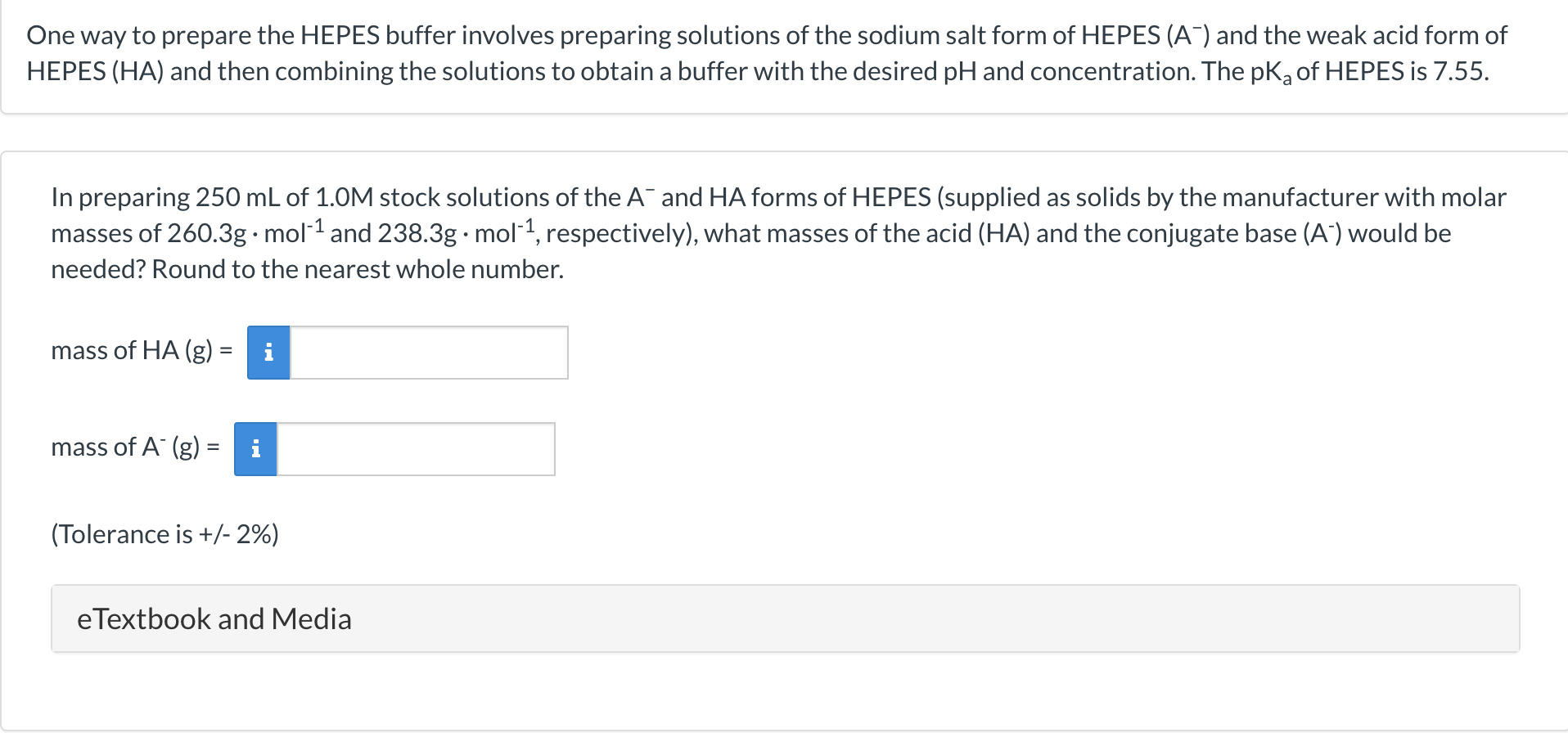This screenshot has height=733, width=1568.
Task: Click the tolerance note text
Action: pos(164,534)
